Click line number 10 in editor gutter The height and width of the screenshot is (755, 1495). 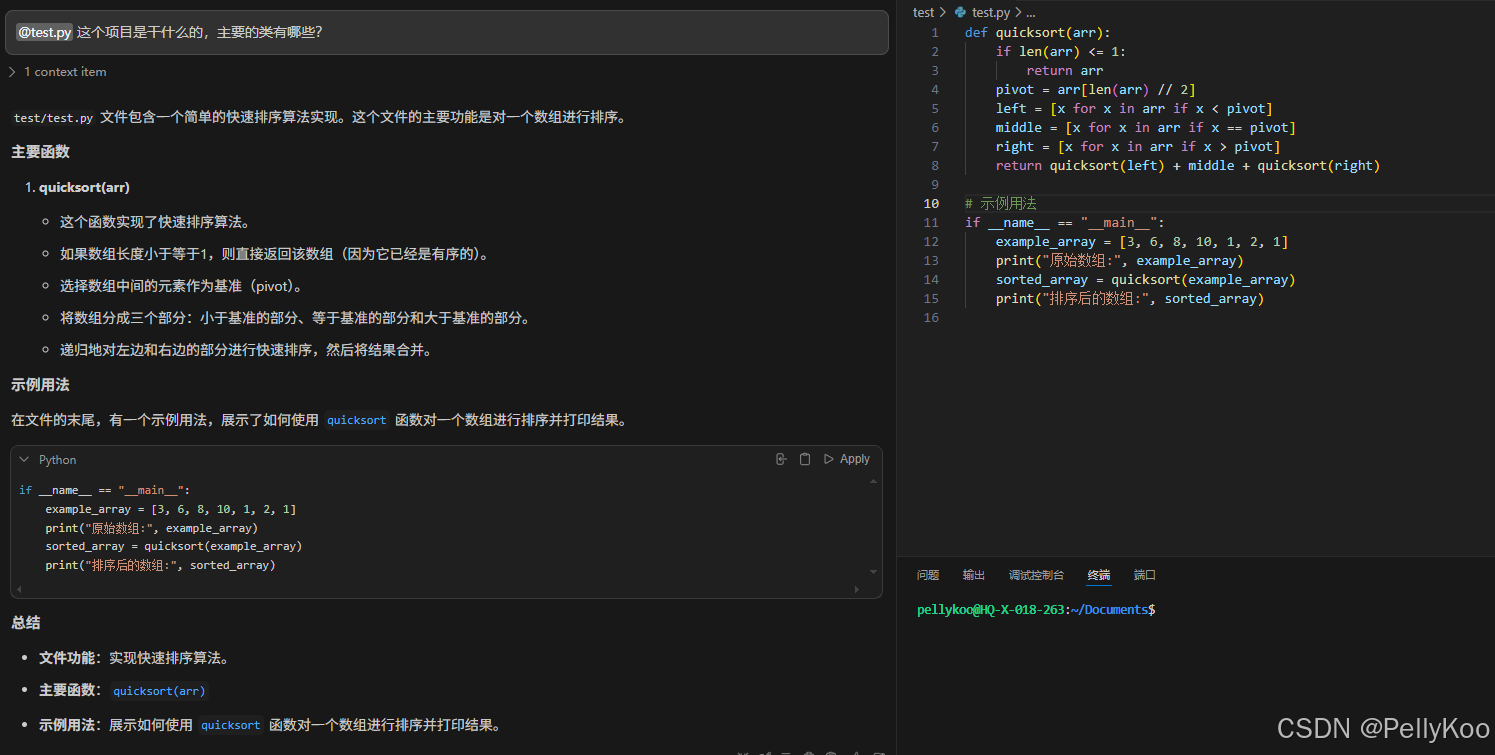coord(931,204)
